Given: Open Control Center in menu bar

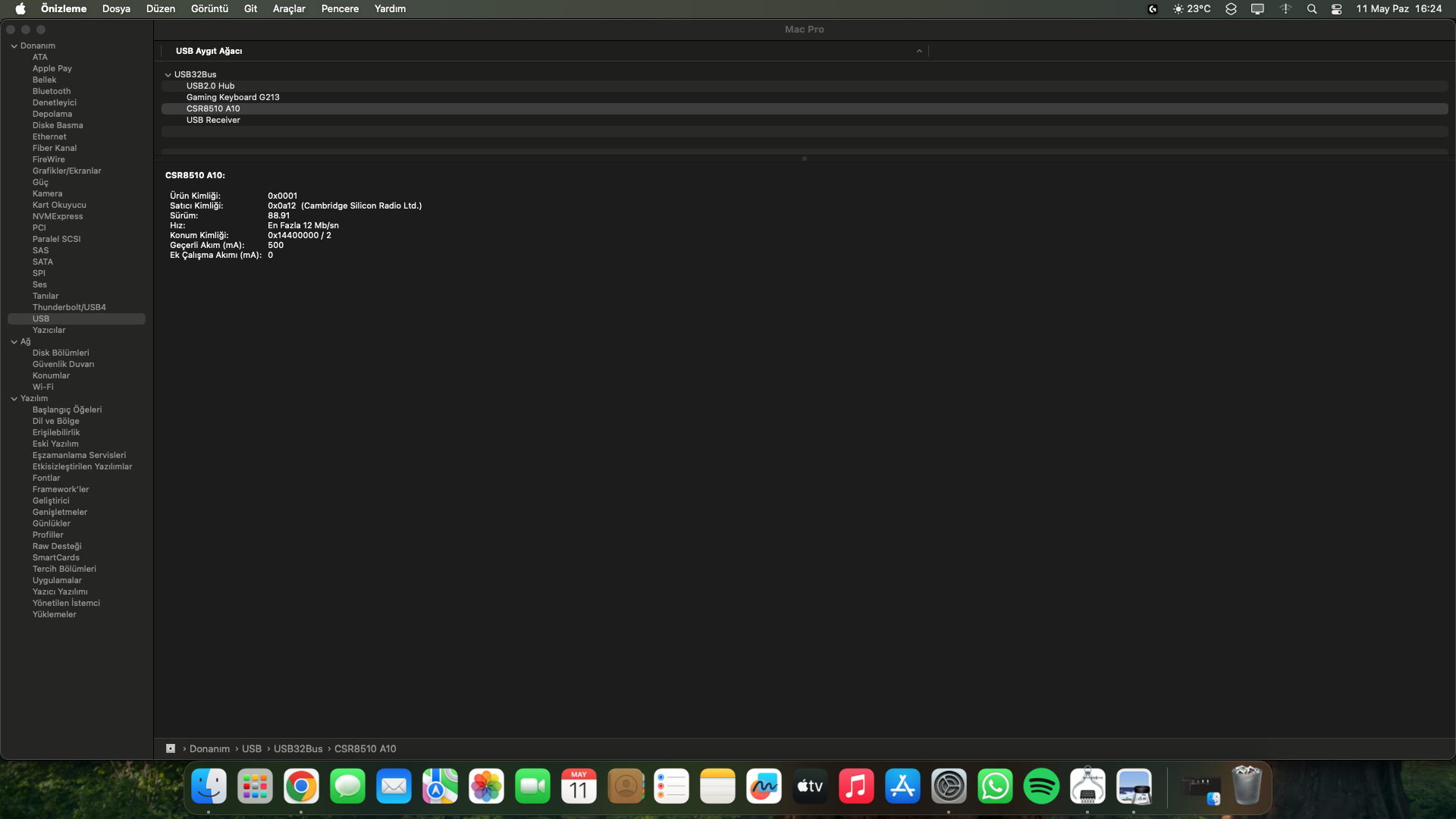Looking at the screenshot, I should point(1336,9).
